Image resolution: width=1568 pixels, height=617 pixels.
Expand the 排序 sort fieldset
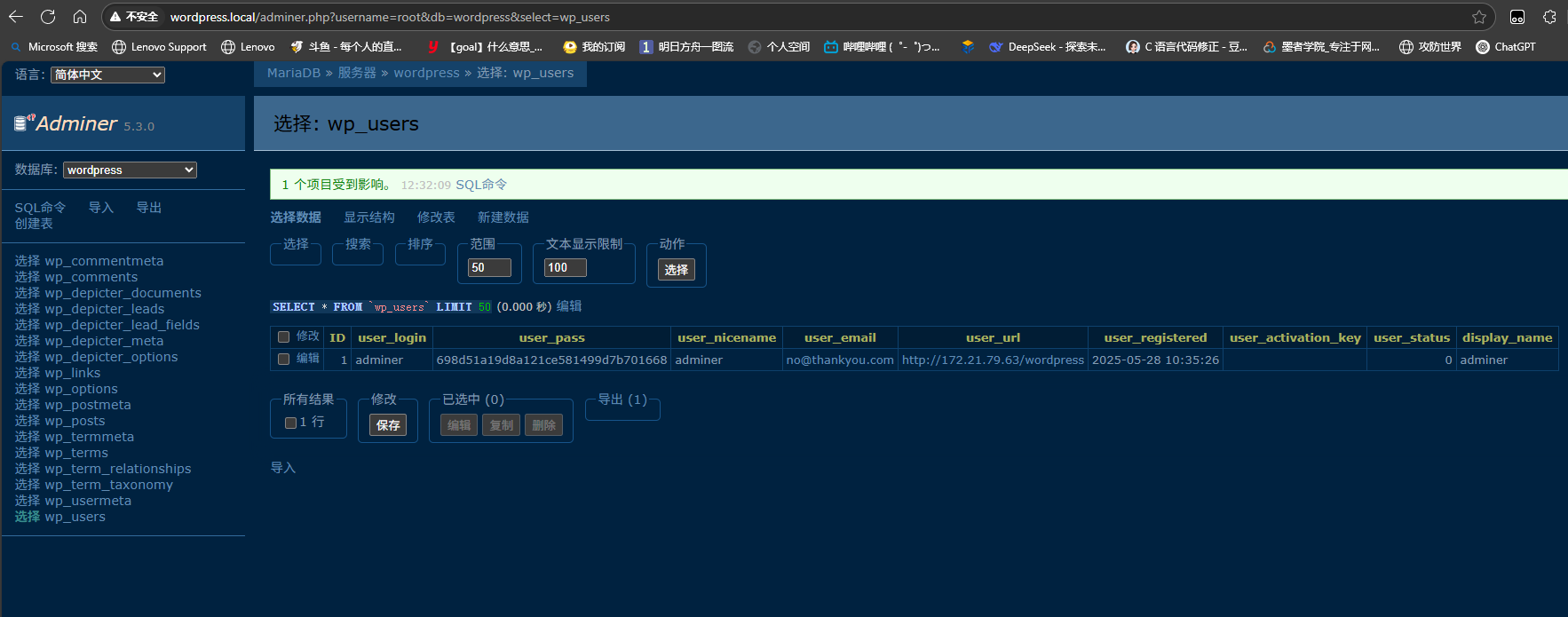pyautogui.click(x=420, y=244)
